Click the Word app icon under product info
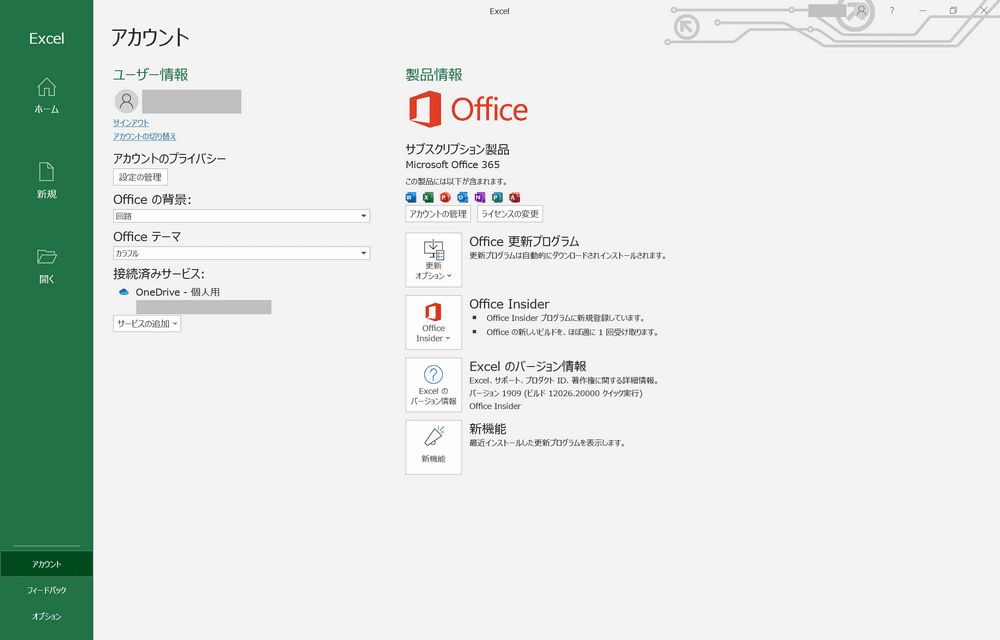This screenshot has width=1000, height=640. 411,198
